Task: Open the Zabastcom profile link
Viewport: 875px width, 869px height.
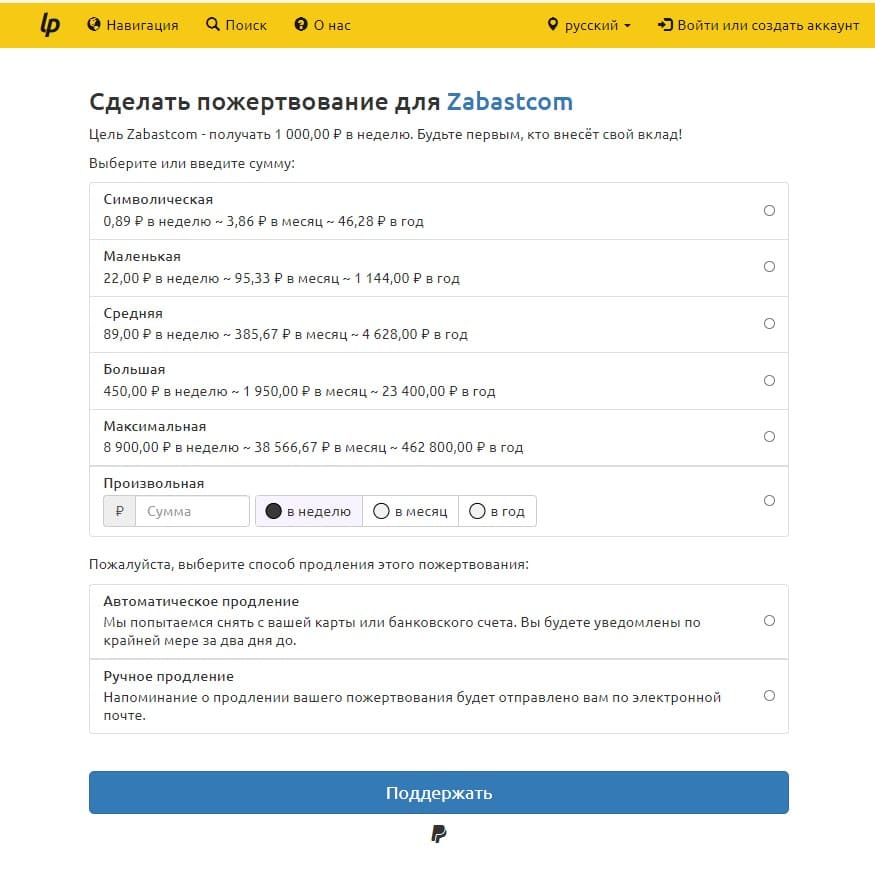Action: [x=509, y=102]
